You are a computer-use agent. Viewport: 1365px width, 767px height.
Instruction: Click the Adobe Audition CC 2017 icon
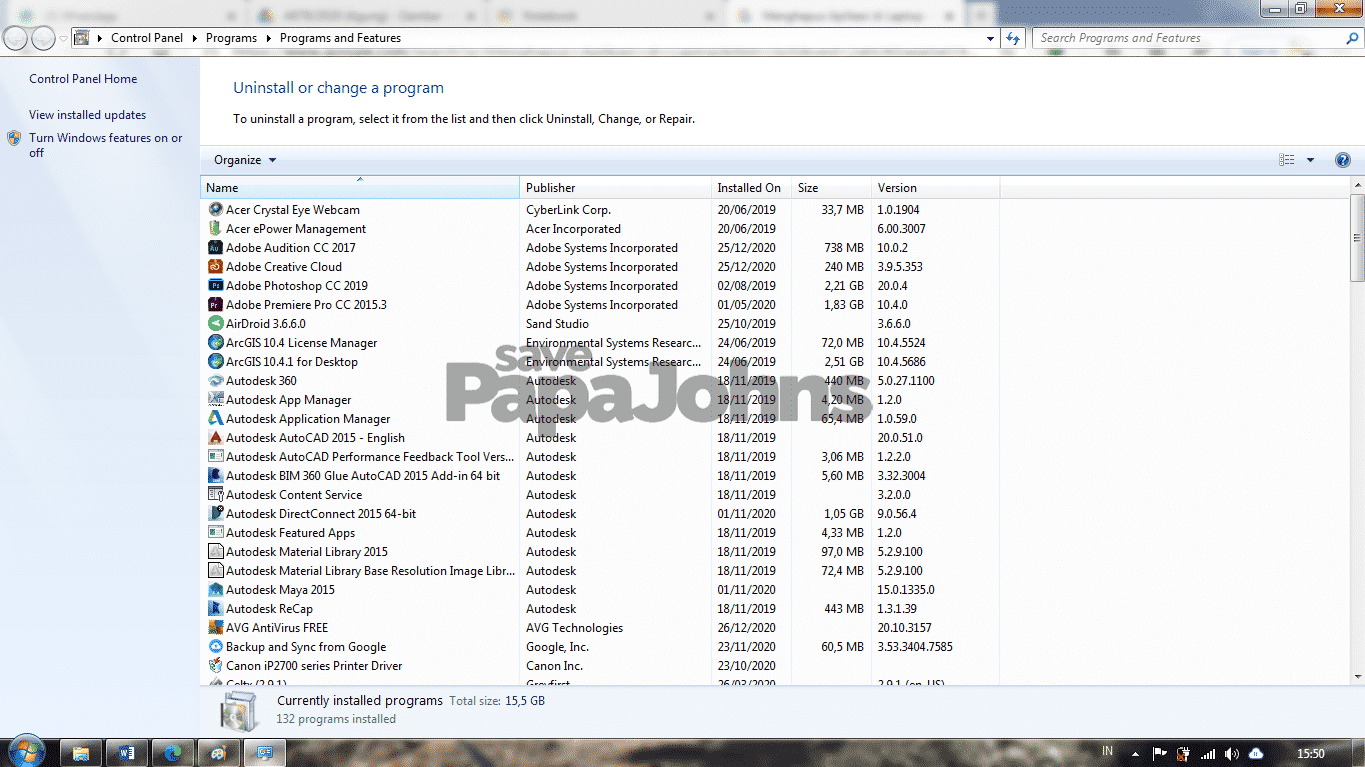215,248
